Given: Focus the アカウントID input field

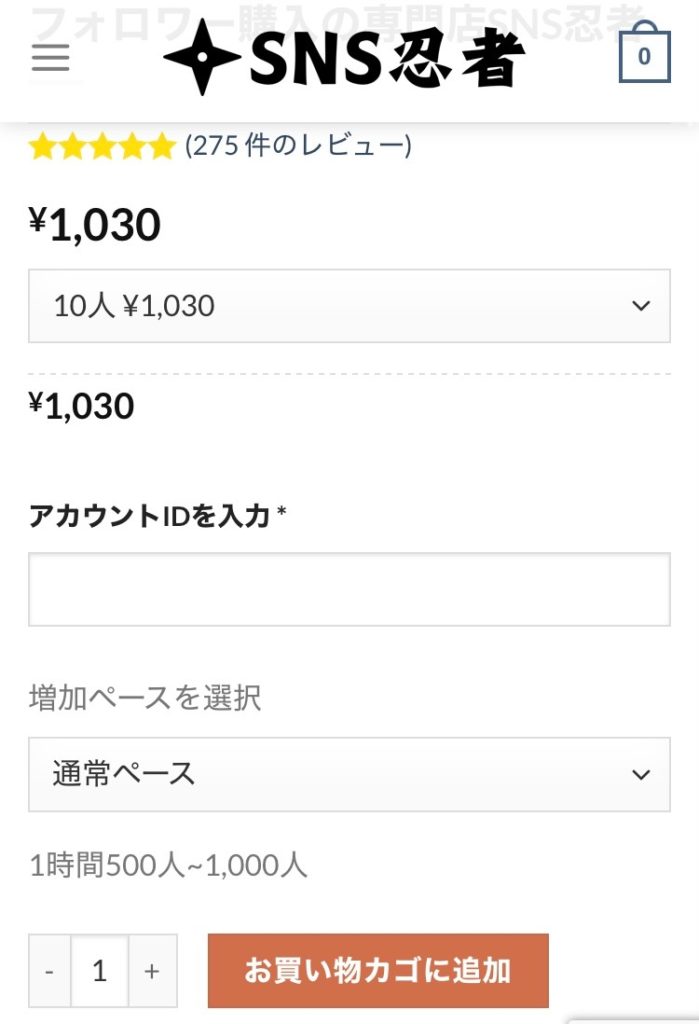Looking at the screenshot, I should point(349,589).
